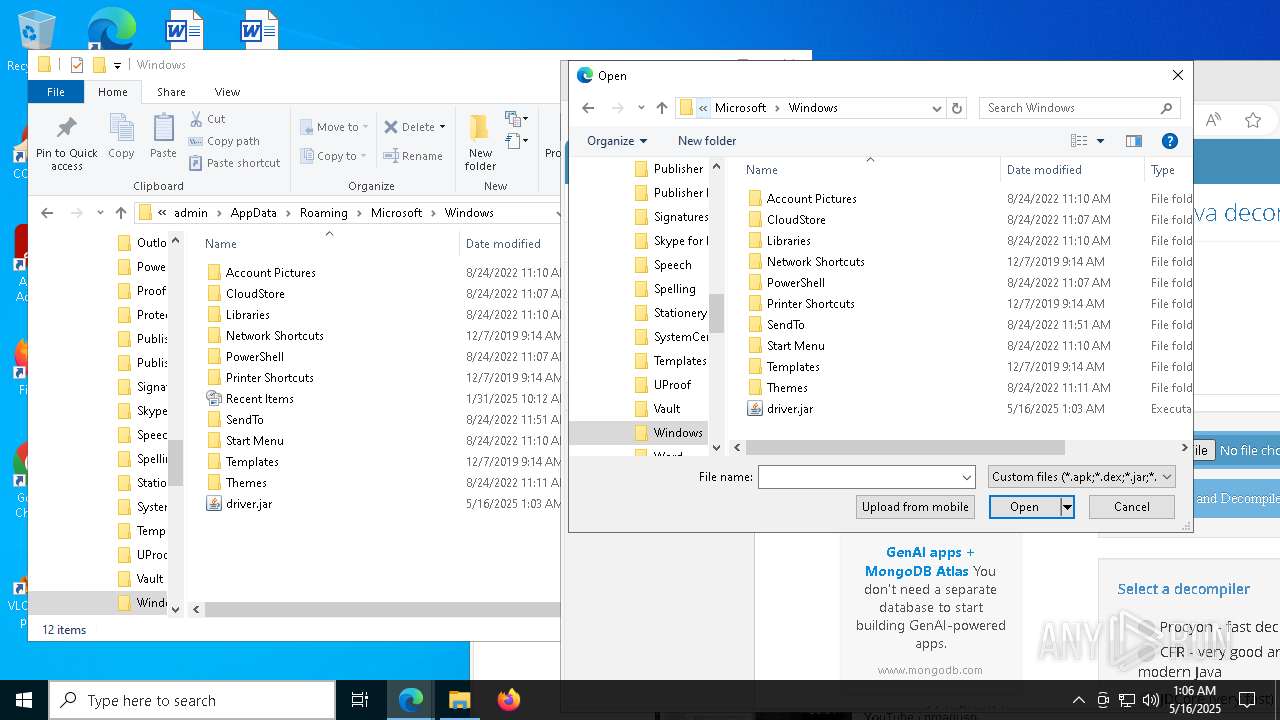Screen dimensions: 1280x720
Task: Switch to Share ribbon tab
Action: [x=171, y=92]
